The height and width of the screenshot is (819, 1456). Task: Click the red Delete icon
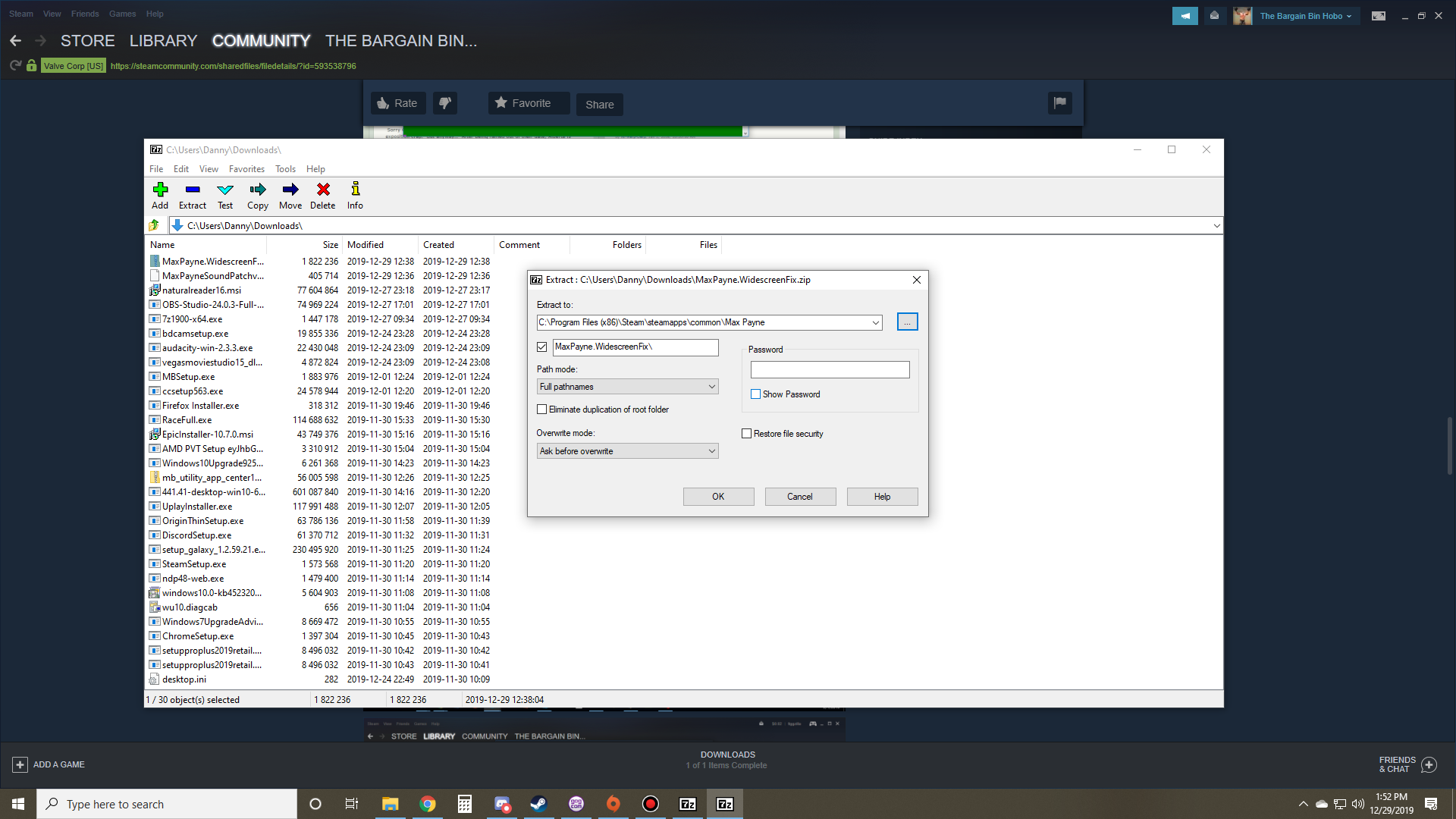(x=323, y=190)
